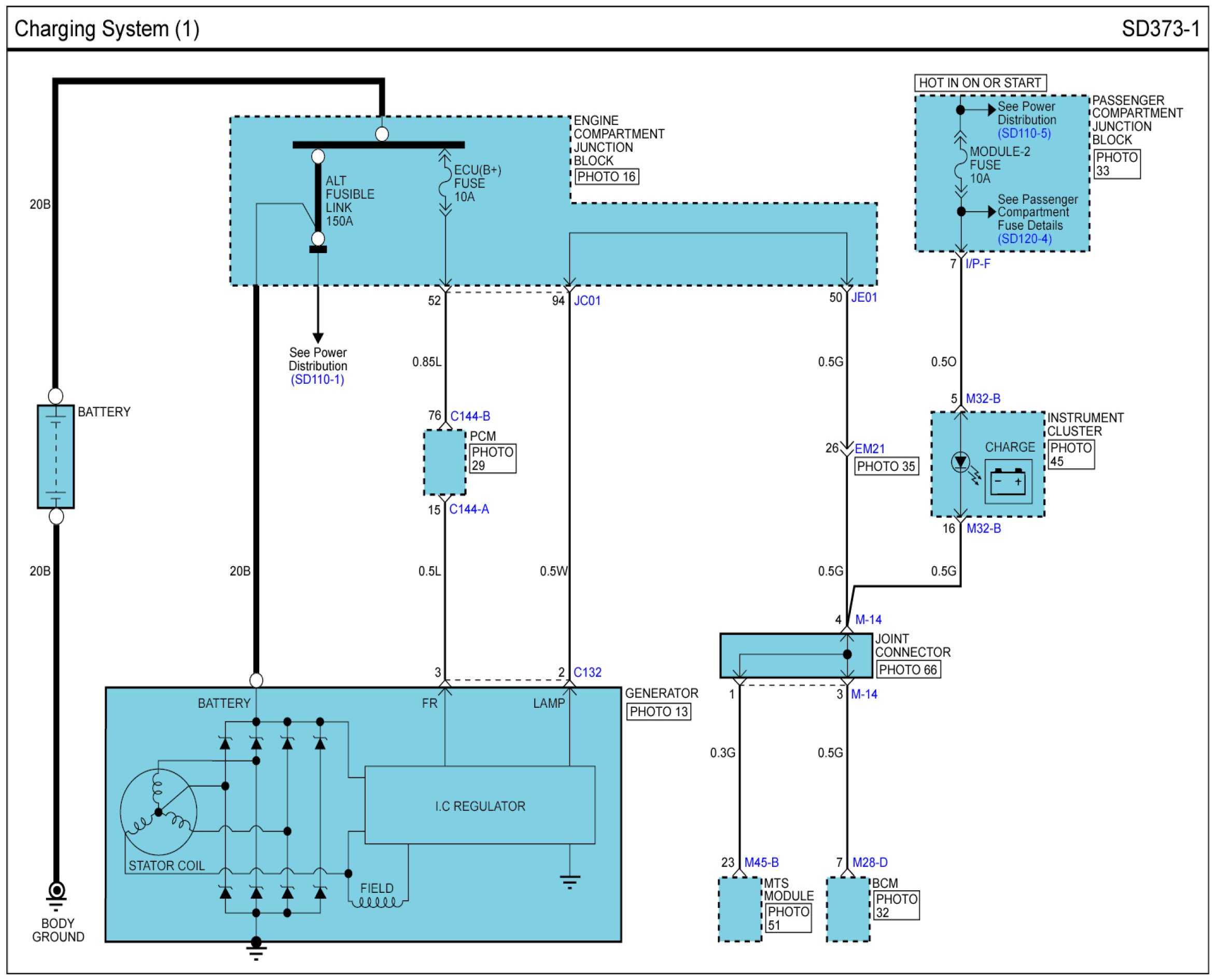Click the BCM module box
This screenshot has height=980, width=1215.
click(847, 909)
